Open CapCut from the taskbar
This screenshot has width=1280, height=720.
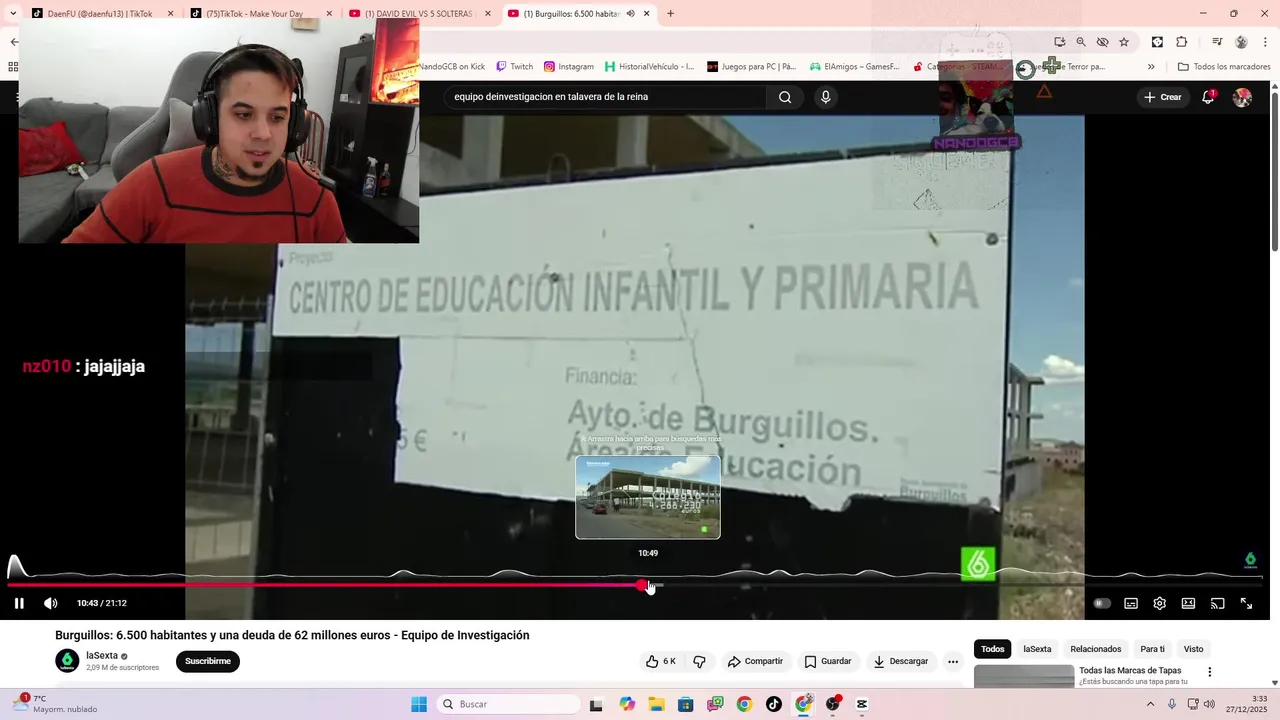pos(862,704)
